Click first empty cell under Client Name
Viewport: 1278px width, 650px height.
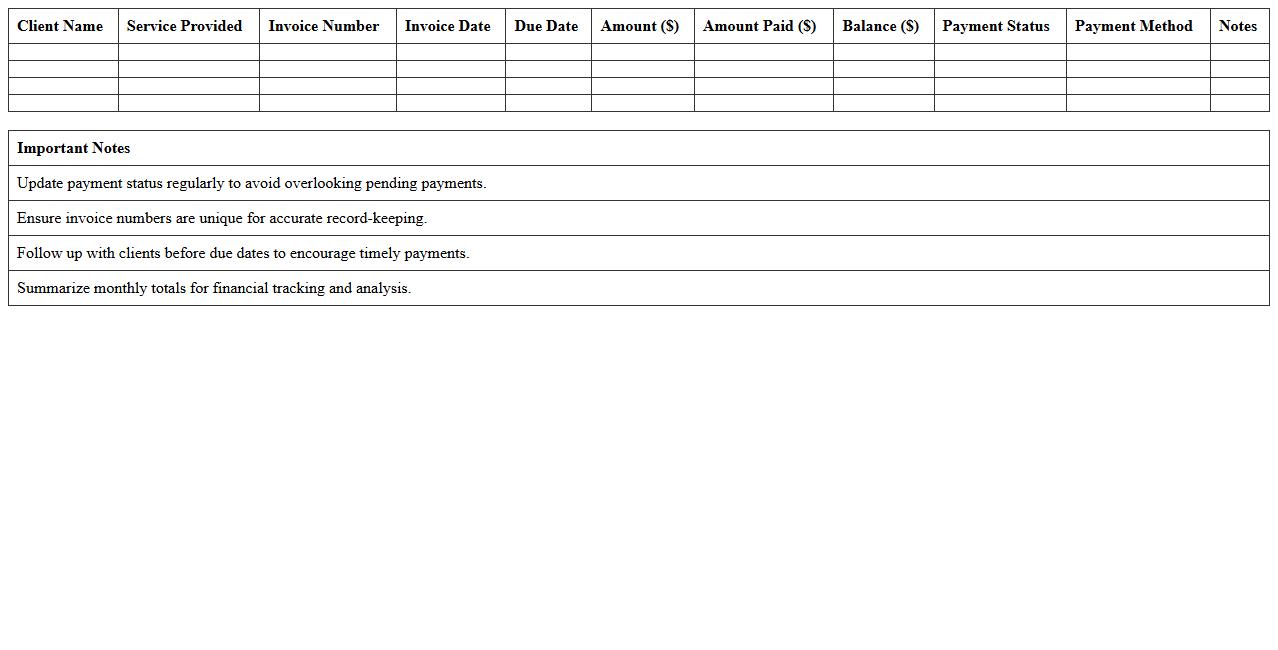63,52
